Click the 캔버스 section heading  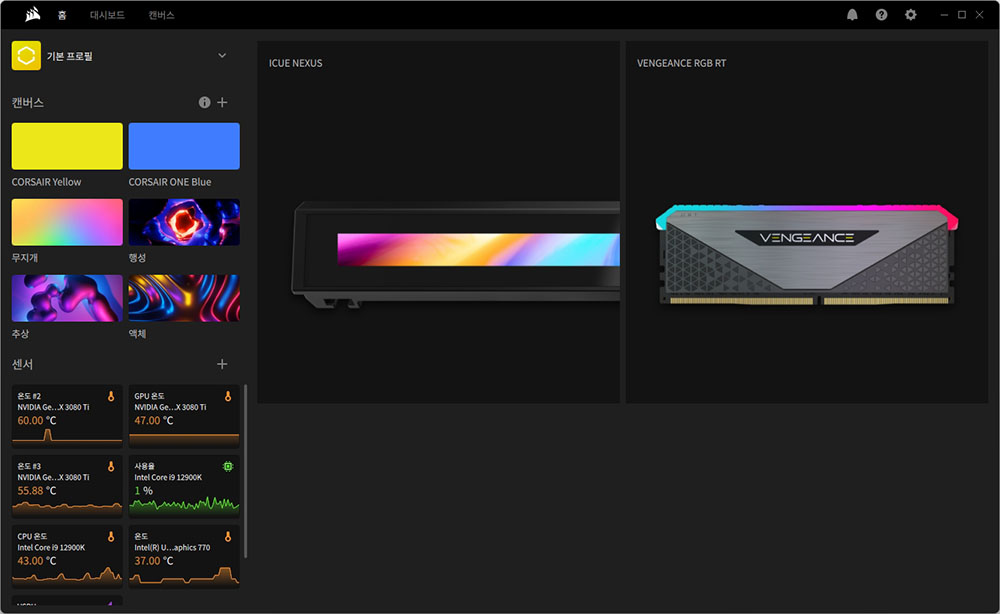(x=27, y=103)
